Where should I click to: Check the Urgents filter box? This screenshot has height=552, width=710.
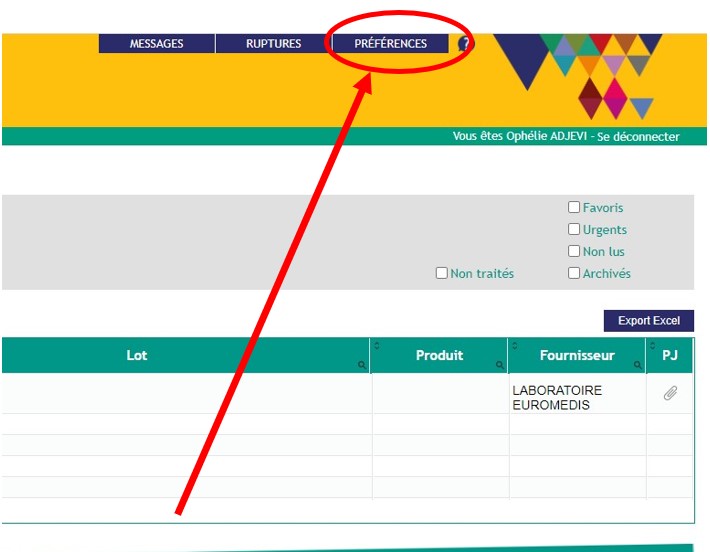[574, 230]
